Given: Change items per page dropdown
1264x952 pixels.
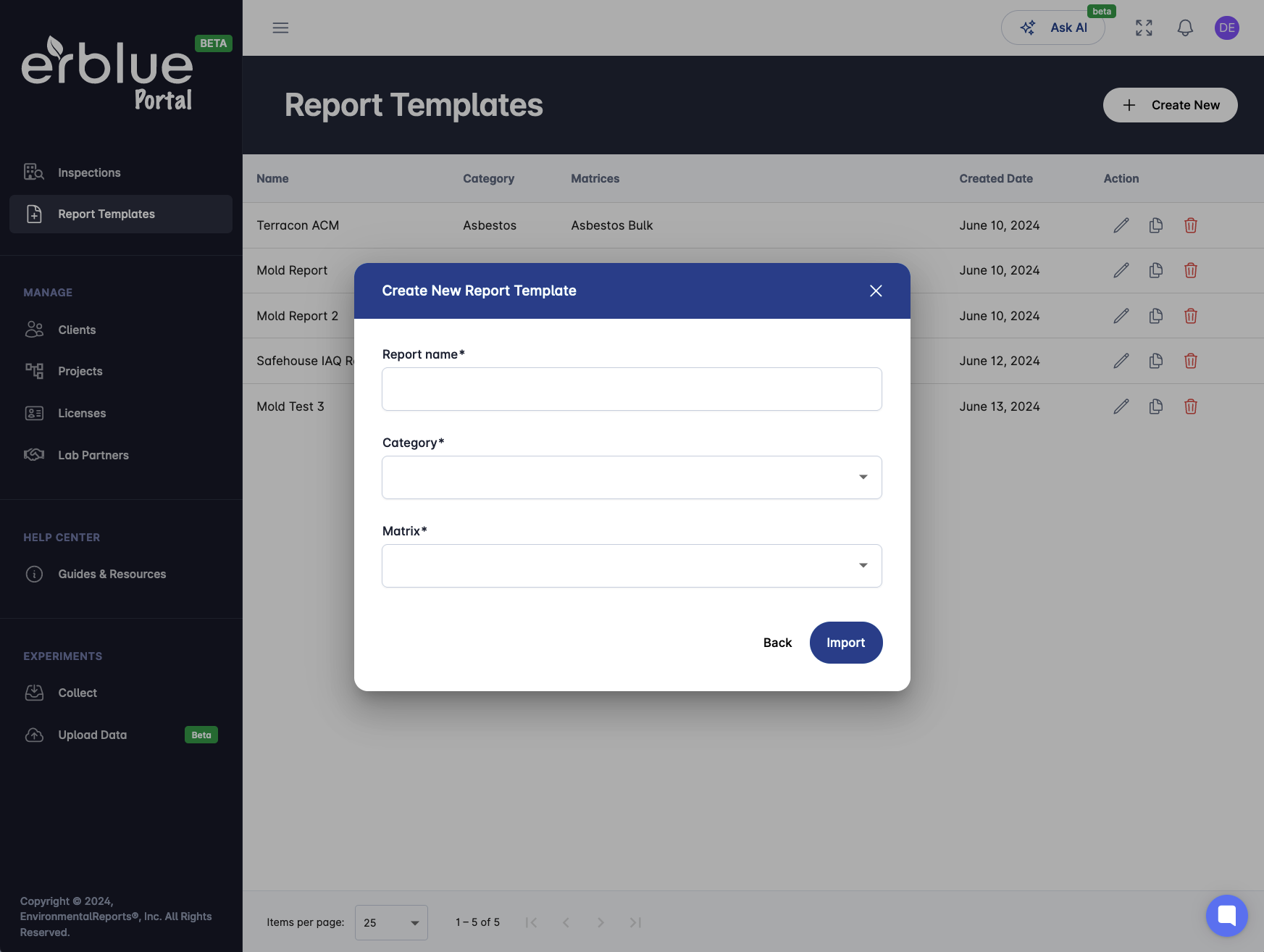Looking at the screenshot, I should [x=391, y=922].
